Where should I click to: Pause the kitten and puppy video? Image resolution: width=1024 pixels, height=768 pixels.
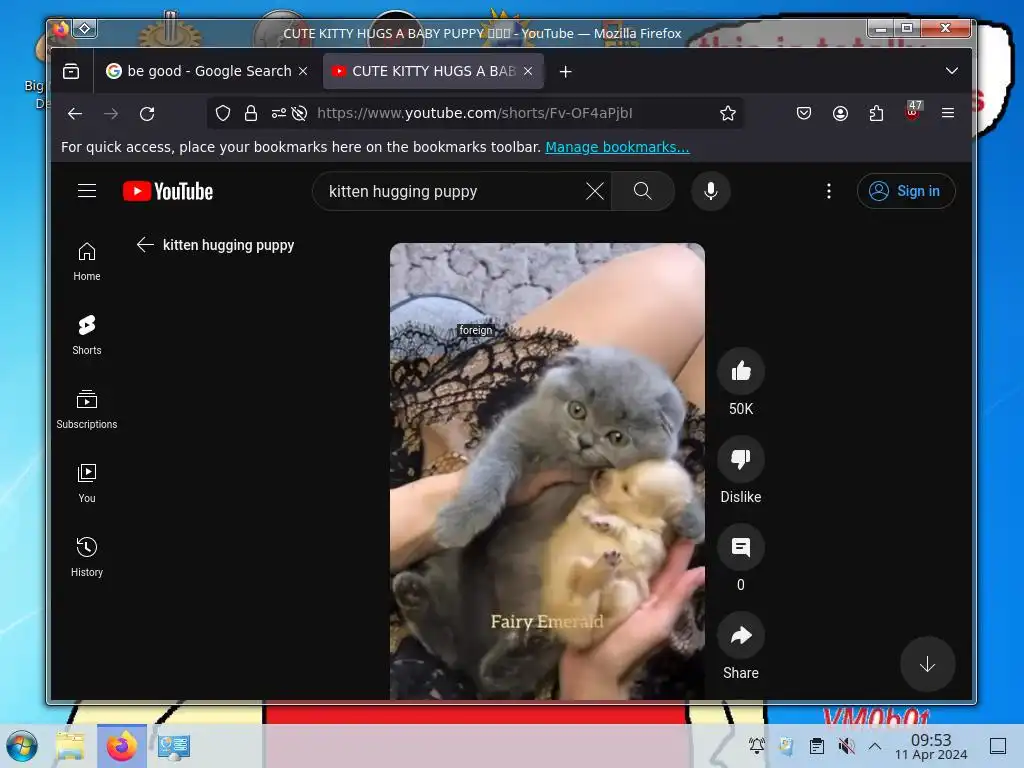(547, 471)
